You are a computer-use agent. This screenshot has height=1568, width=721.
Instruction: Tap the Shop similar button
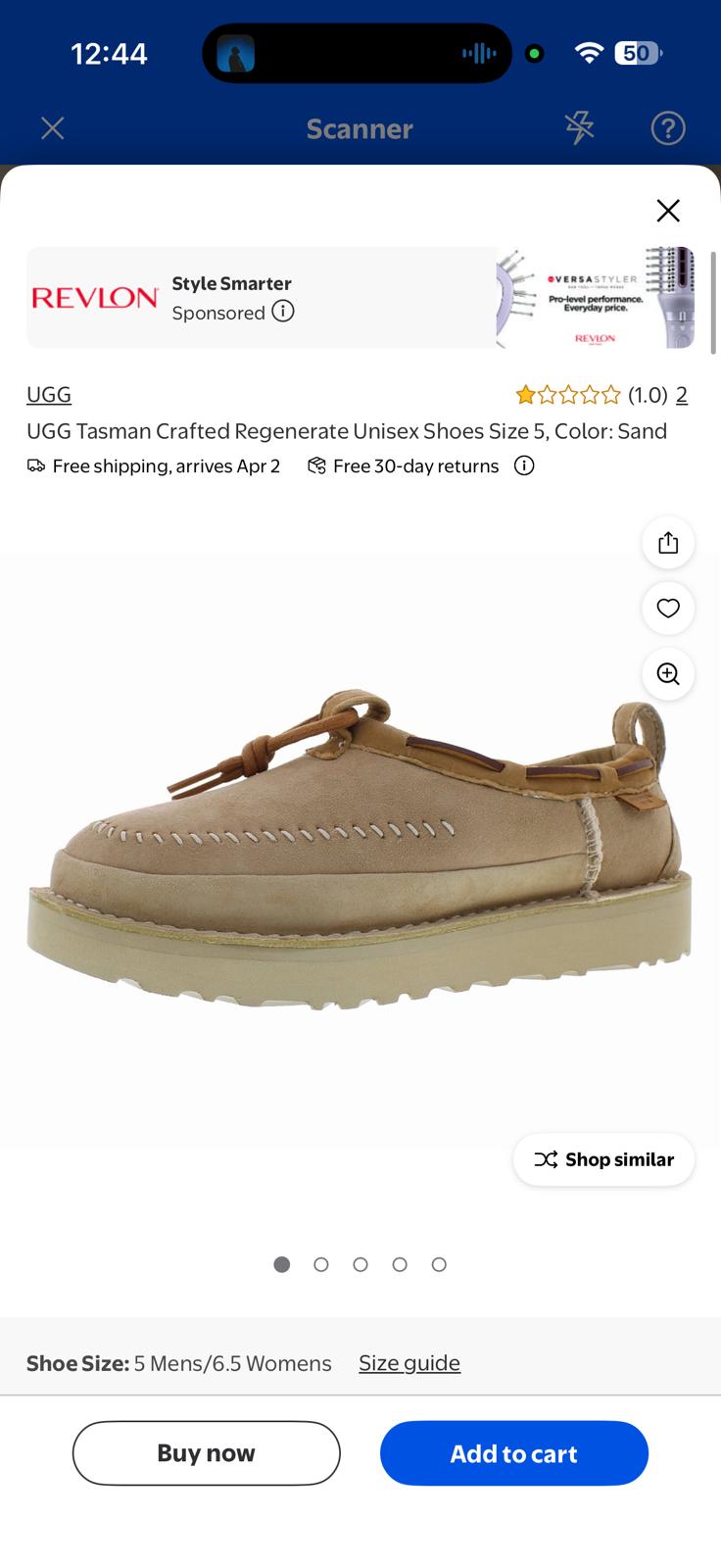604,1159
